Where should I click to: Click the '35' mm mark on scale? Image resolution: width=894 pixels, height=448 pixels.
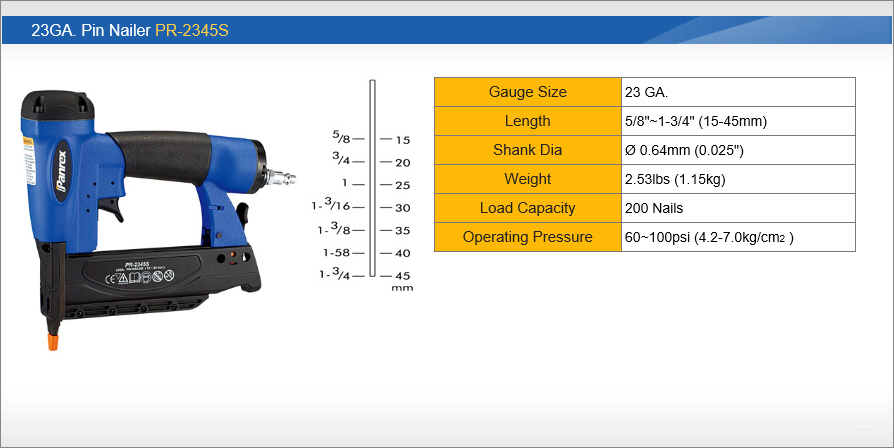coord(403,231)
